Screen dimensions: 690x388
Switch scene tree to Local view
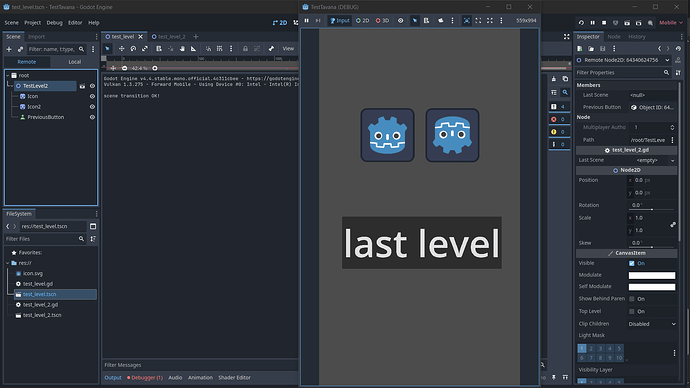tap(74, 62)
